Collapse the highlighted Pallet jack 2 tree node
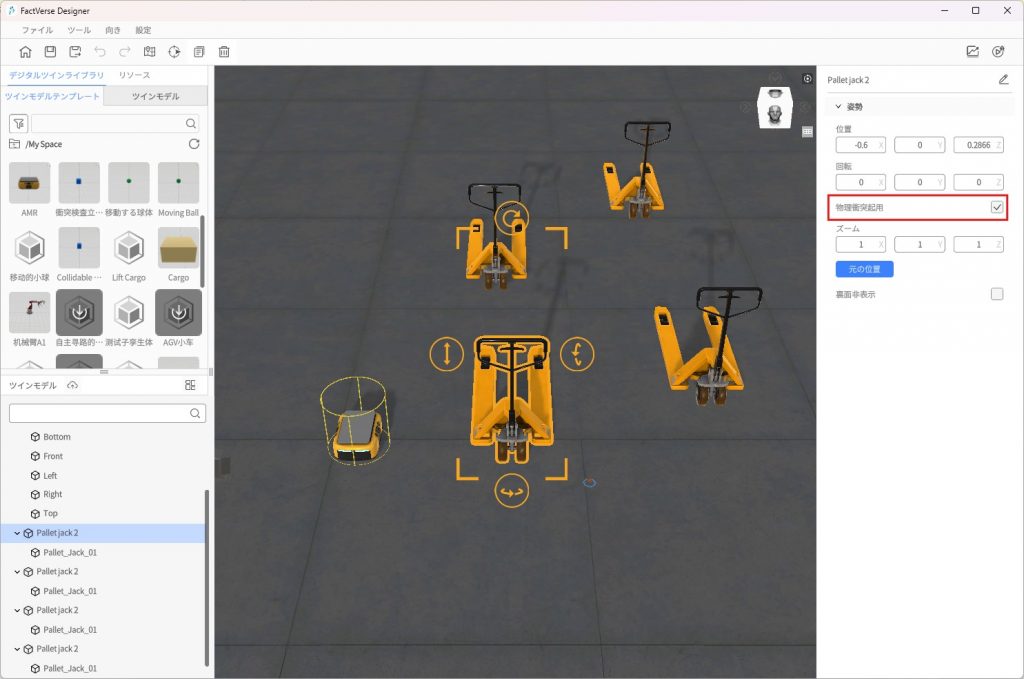This screenshot has height=679, width=1024. [x=17, y=533]
